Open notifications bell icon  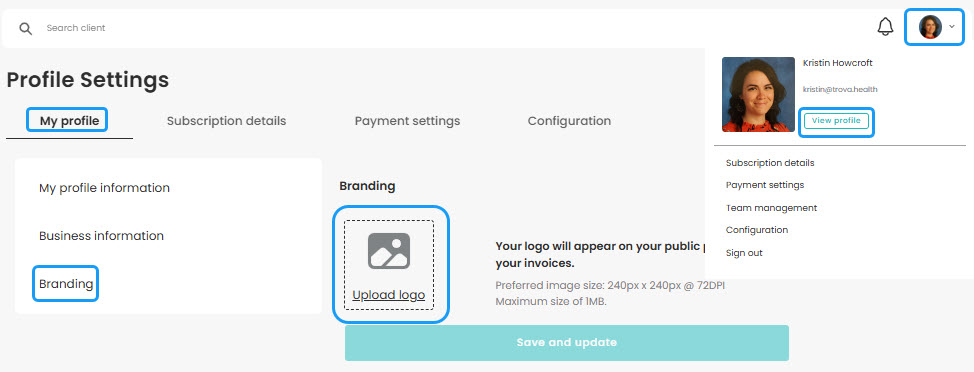pyautogui.click(x=885, y=27)
